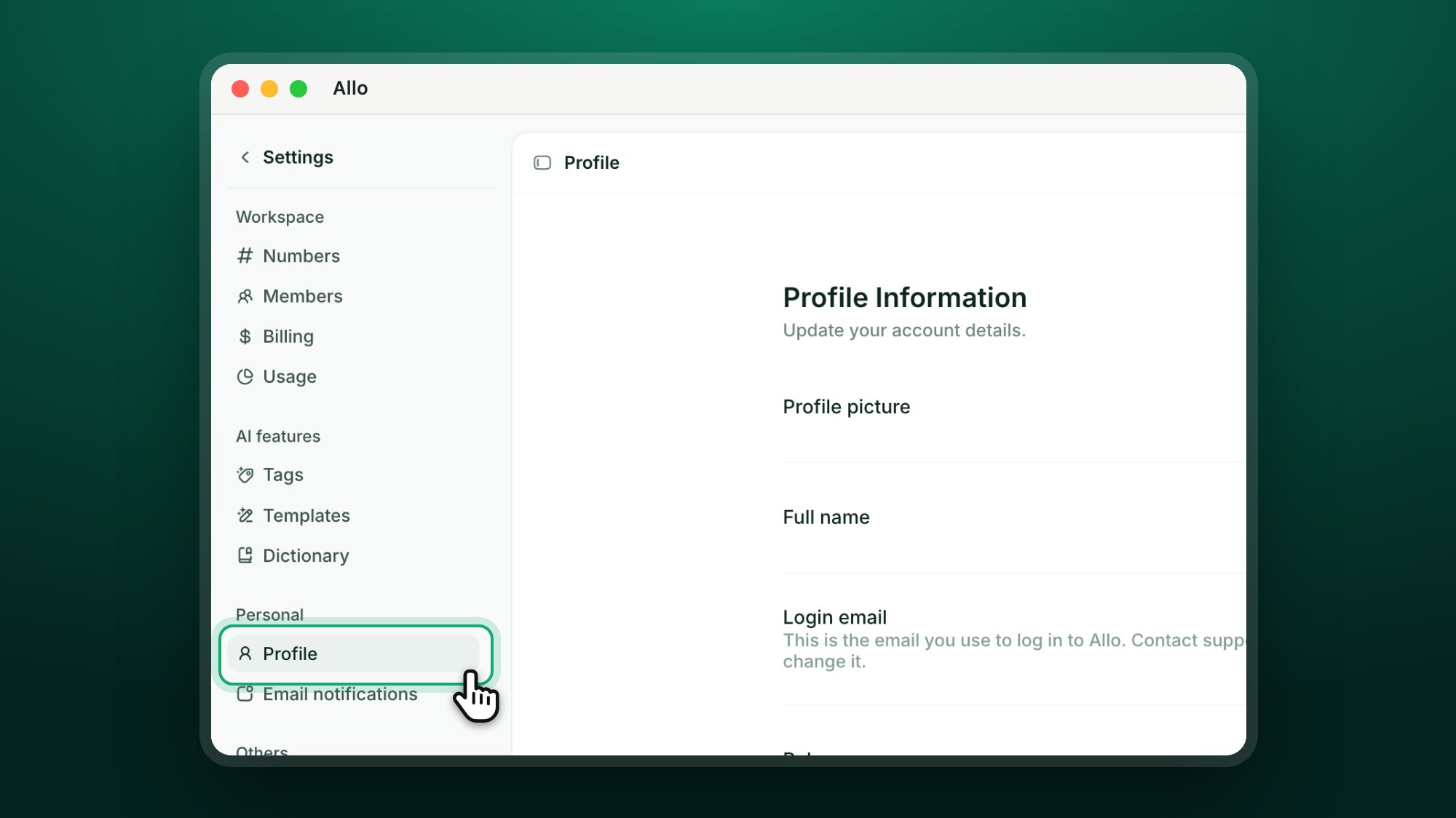1456x818 pixels.
Task: Click the Full name label
Action: (826, 517)
